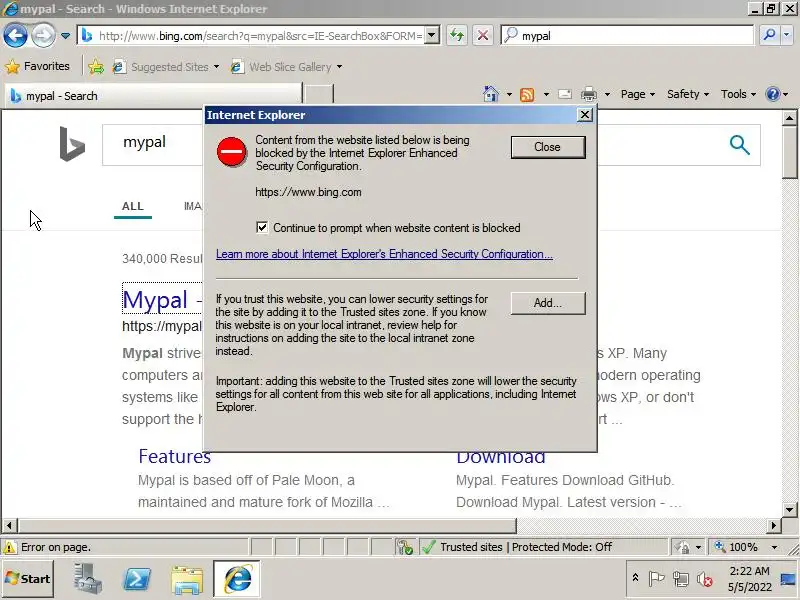Screen dimensions: 800x600
Task: Click the horizontal scrollbar left arrow
Action: tap(9, 525)
